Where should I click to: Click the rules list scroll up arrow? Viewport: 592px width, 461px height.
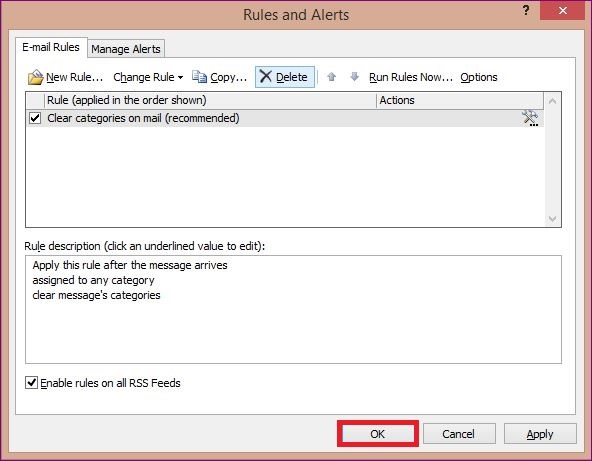pyautogui.click(x=552, y=101)
